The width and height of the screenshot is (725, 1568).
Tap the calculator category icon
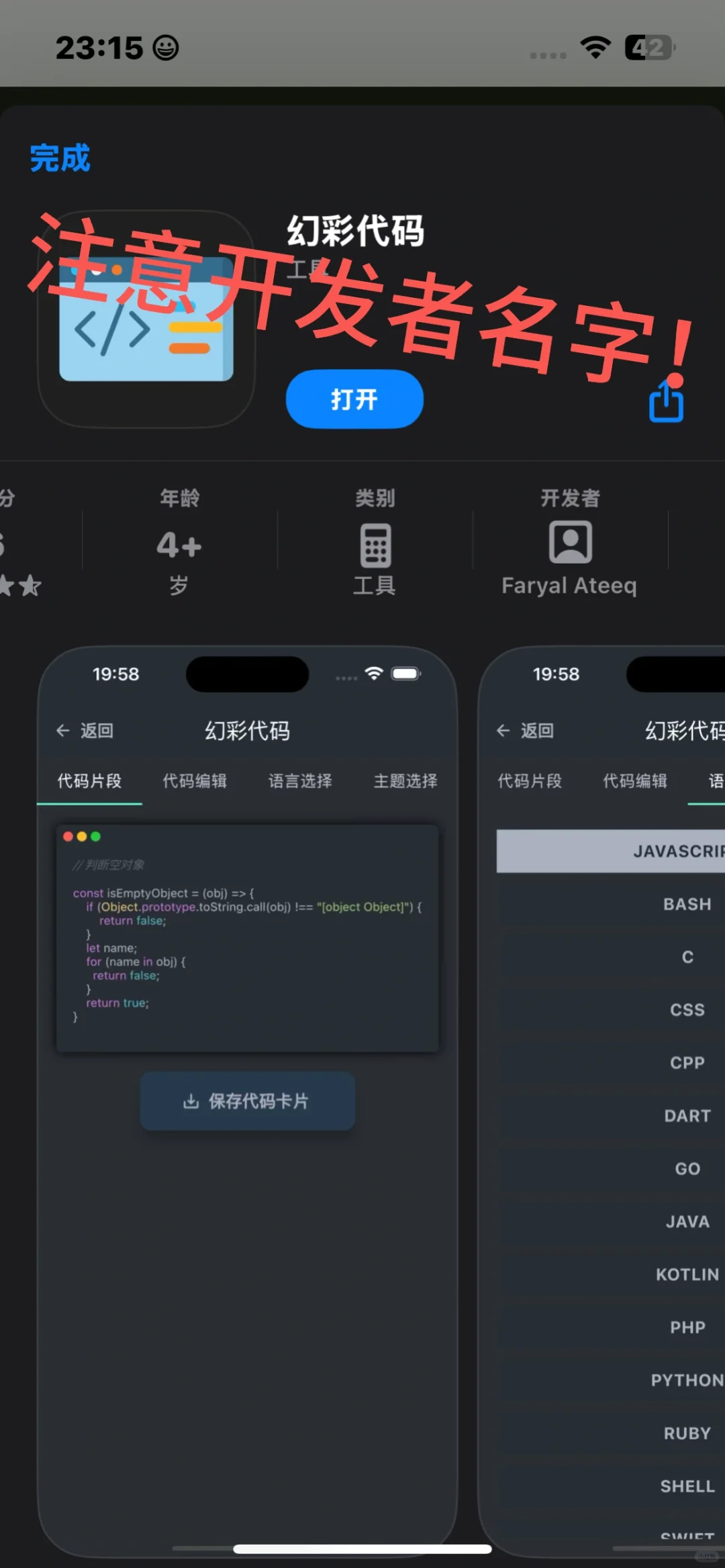coord(375,545)
